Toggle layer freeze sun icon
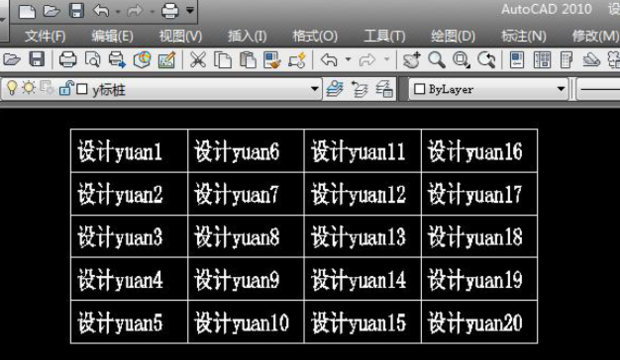Image resolution: width=620 pixels, height=360 pixels. pos(28,88)
